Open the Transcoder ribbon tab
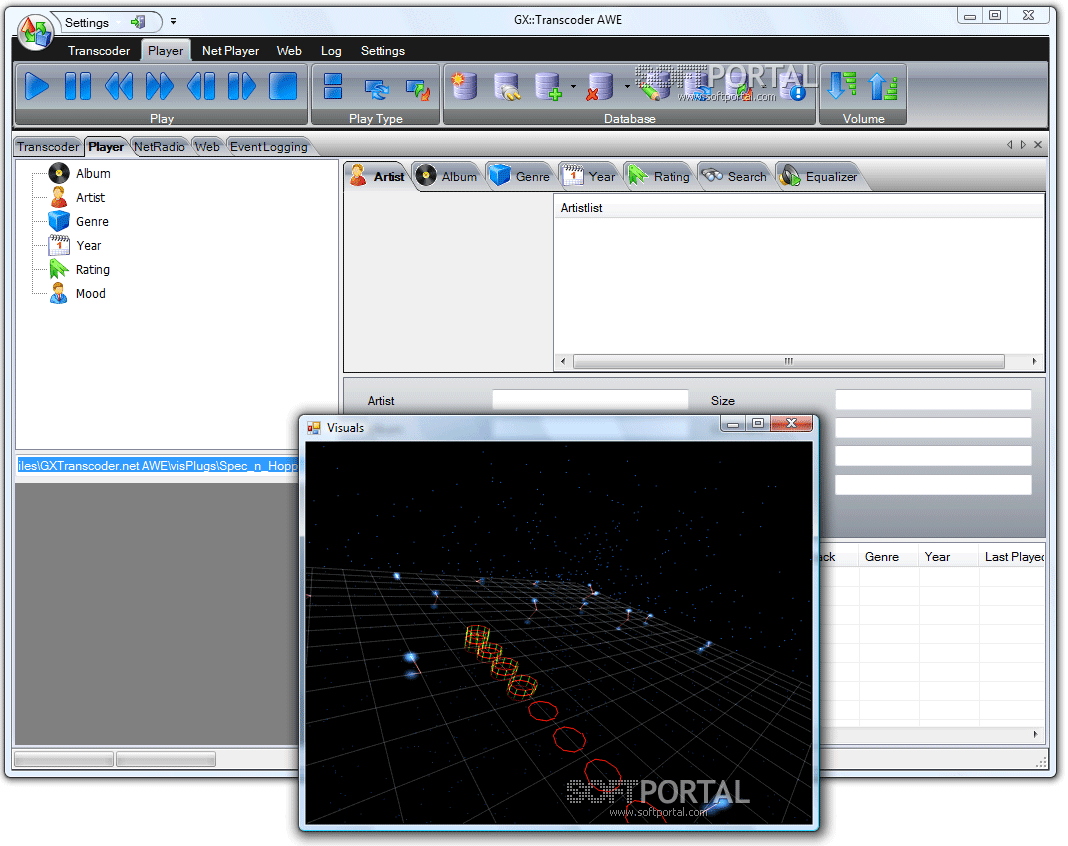The width and height of the screenshot is (1068, 846). coord(99,50)
